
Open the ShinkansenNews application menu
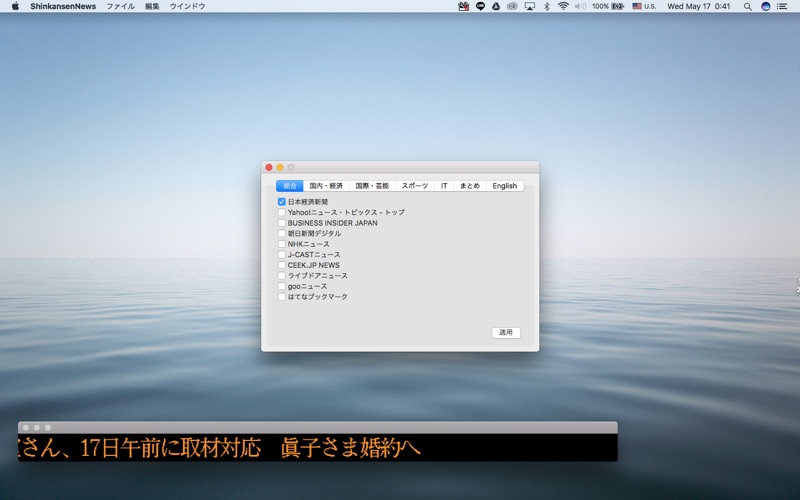[63, 6]
